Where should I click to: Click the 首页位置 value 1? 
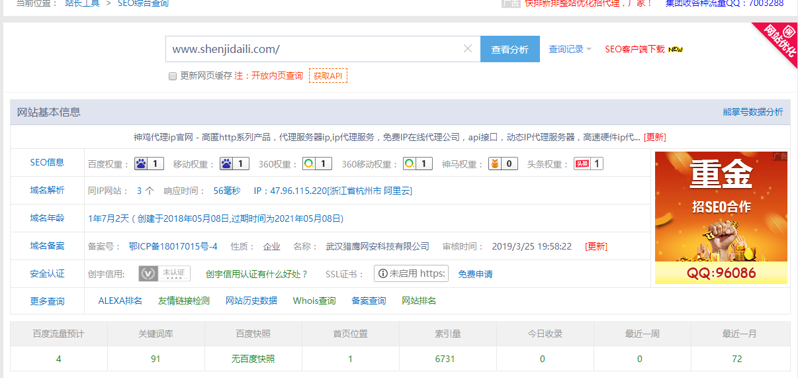coord(350,359)
